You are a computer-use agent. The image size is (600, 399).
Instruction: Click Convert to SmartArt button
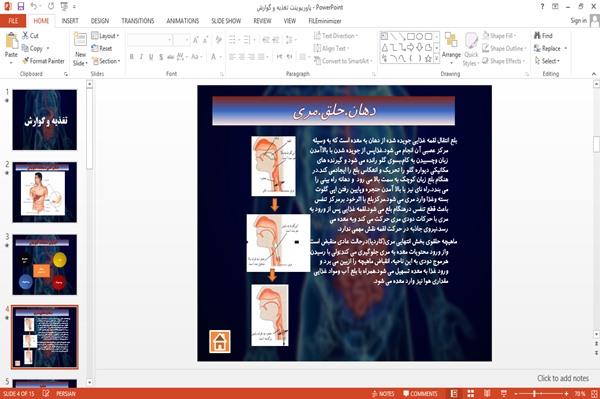click(x=343, y=61)
